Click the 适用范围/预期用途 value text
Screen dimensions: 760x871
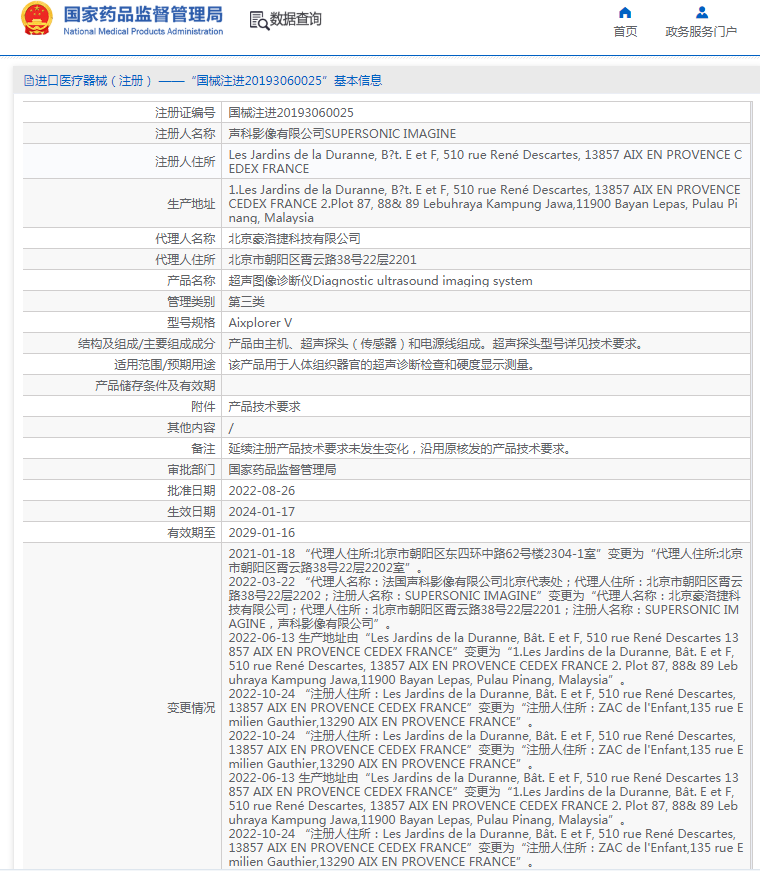382,365
